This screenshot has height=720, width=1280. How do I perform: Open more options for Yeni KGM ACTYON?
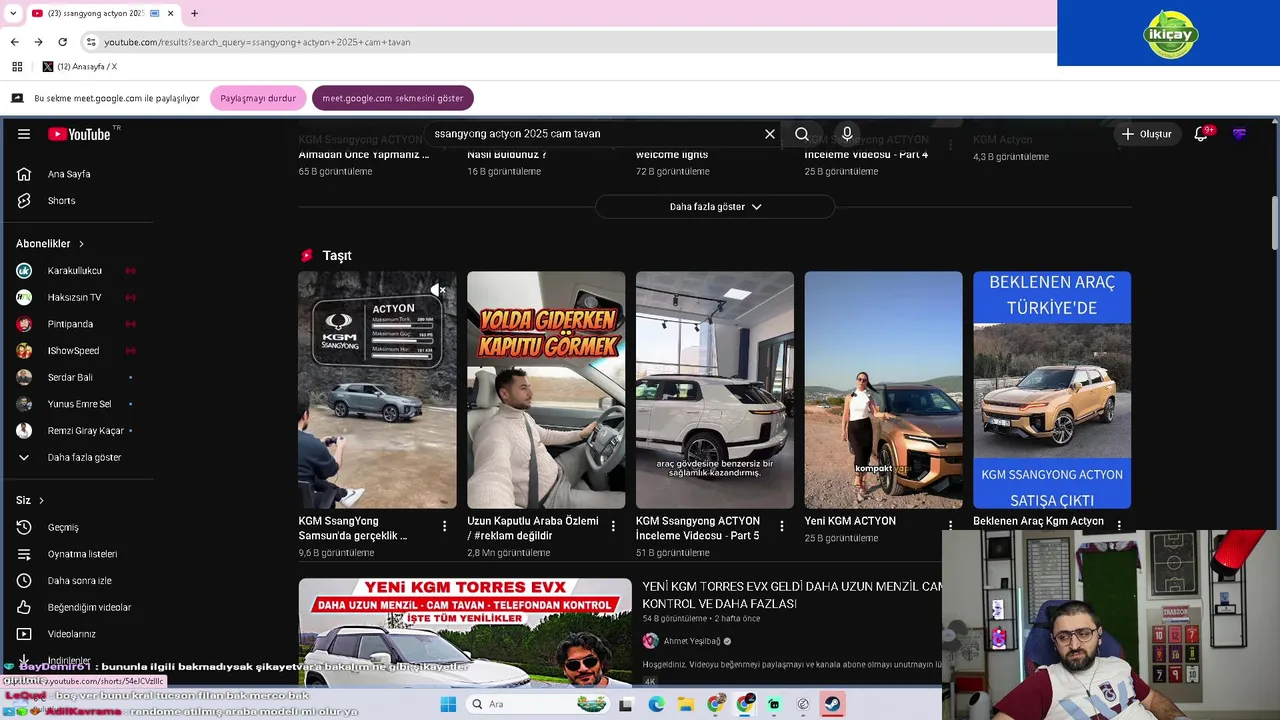951,526
